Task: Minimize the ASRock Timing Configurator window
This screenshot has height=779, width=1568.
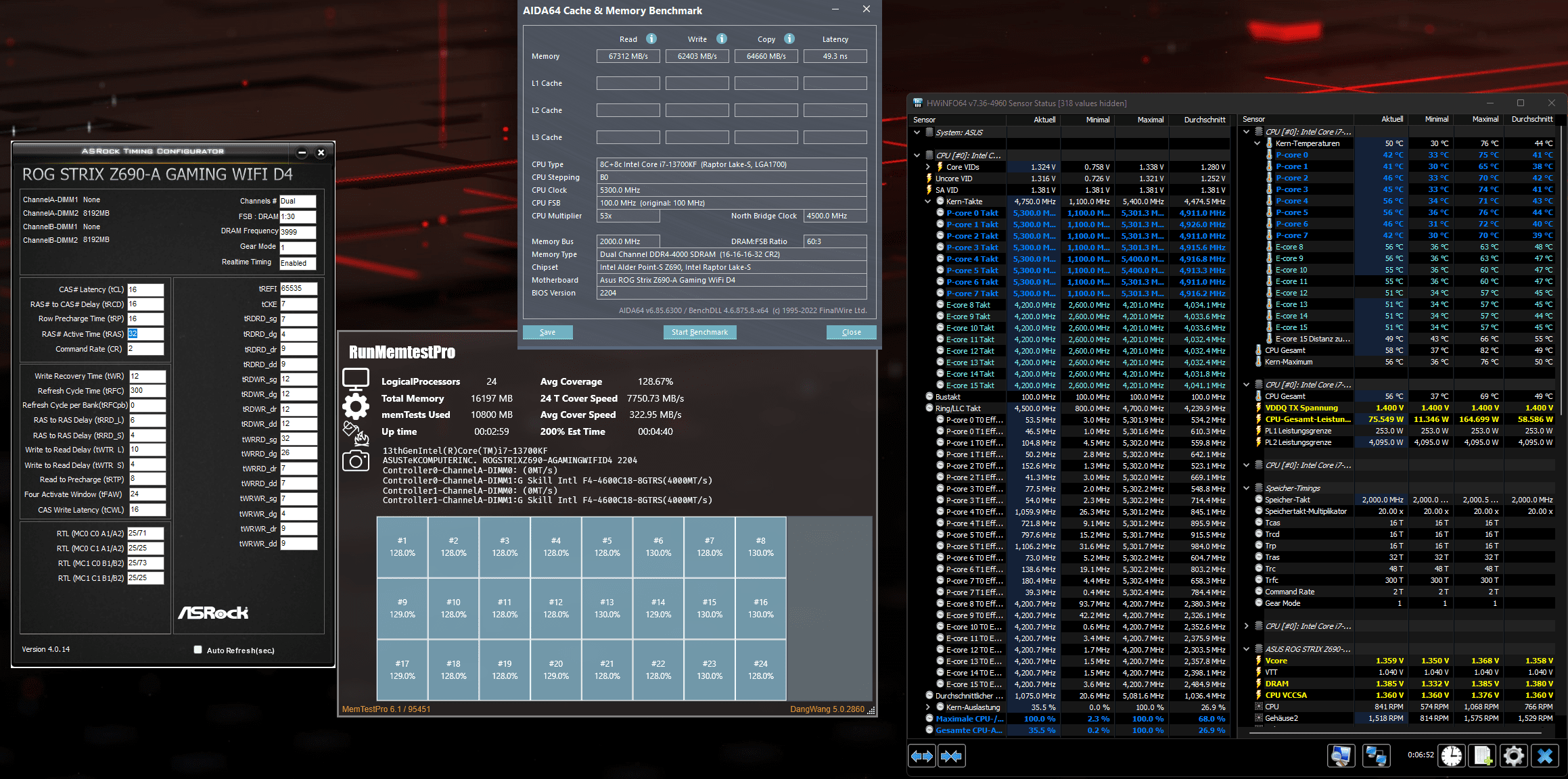Action: click(x=302, y=152)
